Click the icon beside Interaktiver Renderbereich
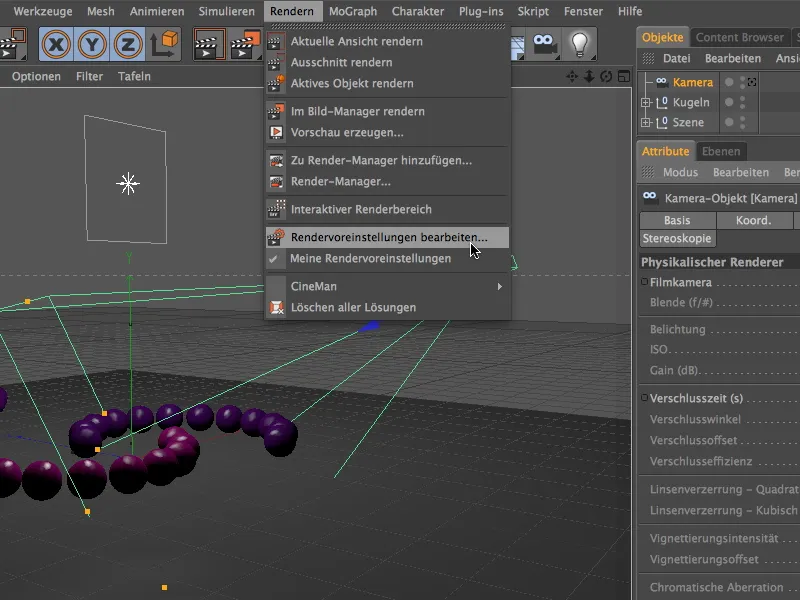 click(x=276, y=209)
